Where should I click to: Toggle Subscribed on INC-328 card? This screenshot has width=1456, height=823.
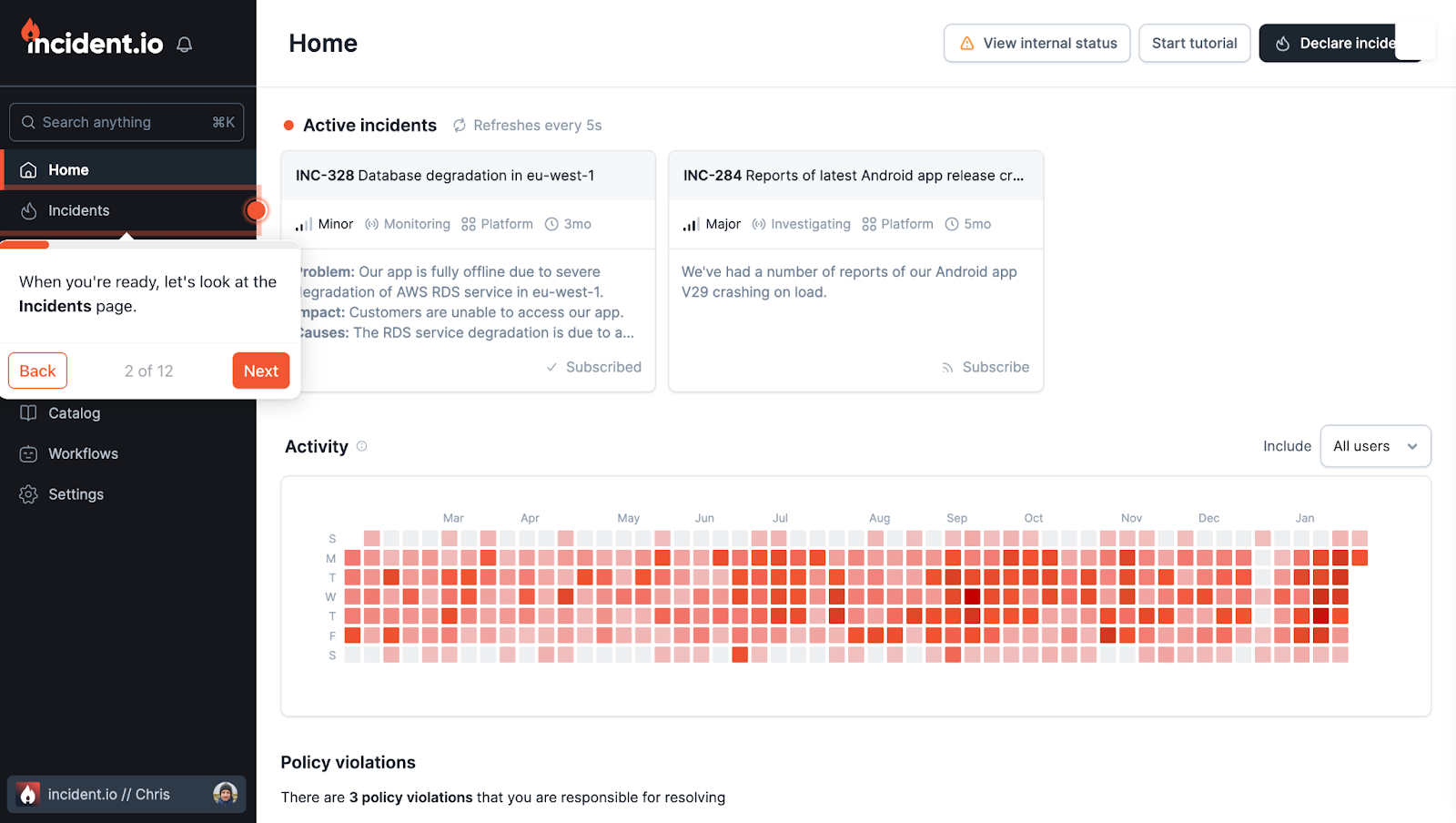[x=594, y=367]
